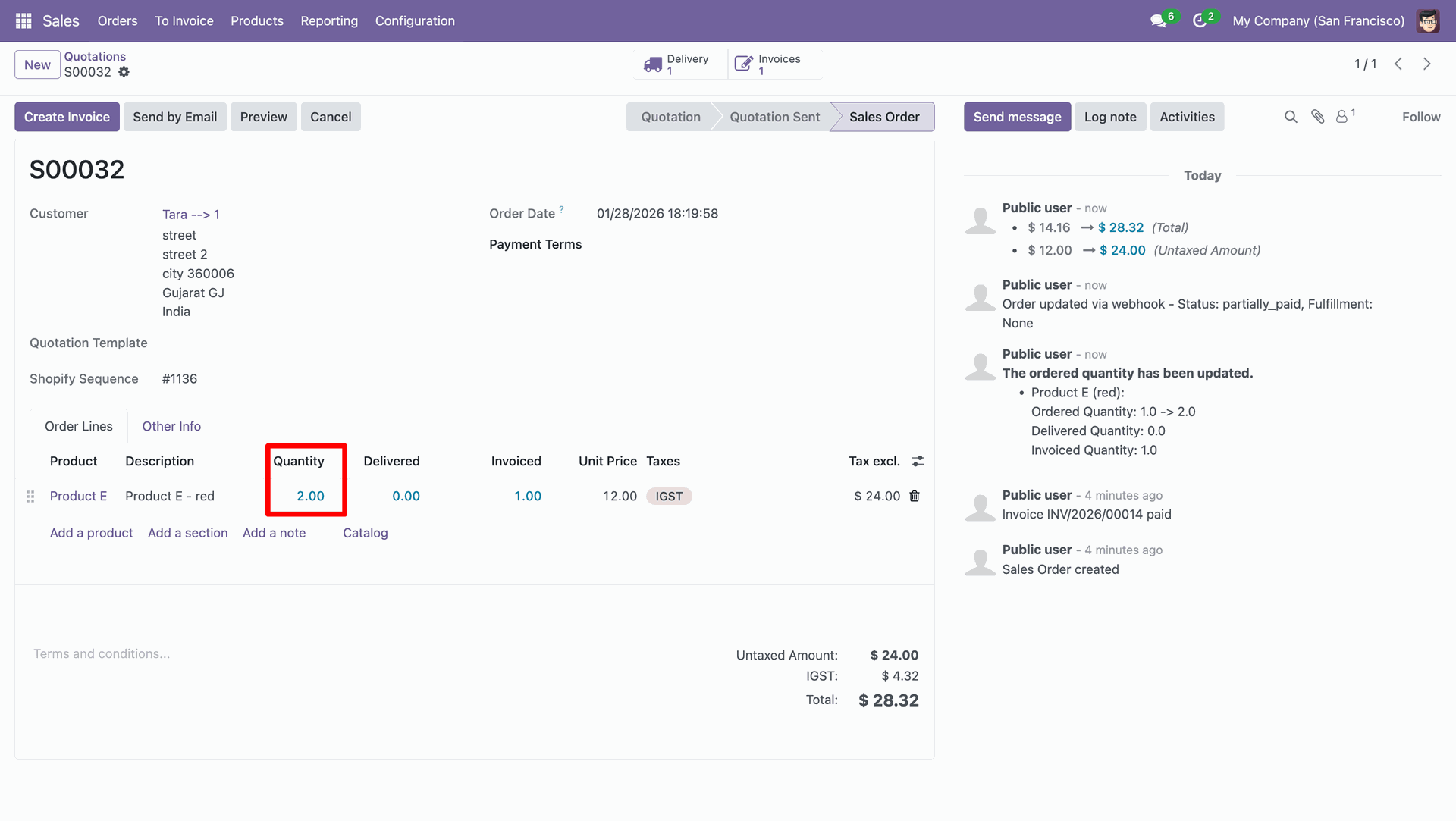Image resolution: width=1456 pixels, height=821 pixels.
Task: Click the gear icon beside S00032
Action: click(x=124, y=72)
